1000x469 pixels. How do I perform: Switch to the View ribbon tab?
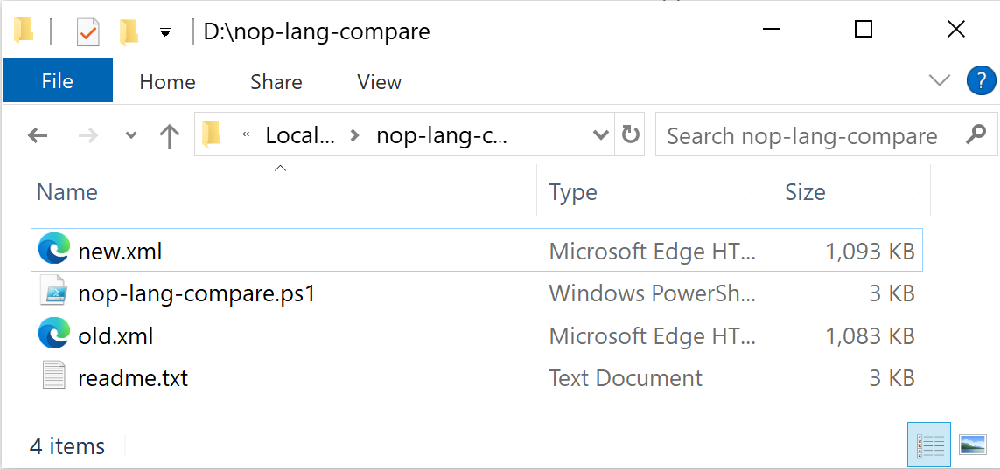click(379, 82)
